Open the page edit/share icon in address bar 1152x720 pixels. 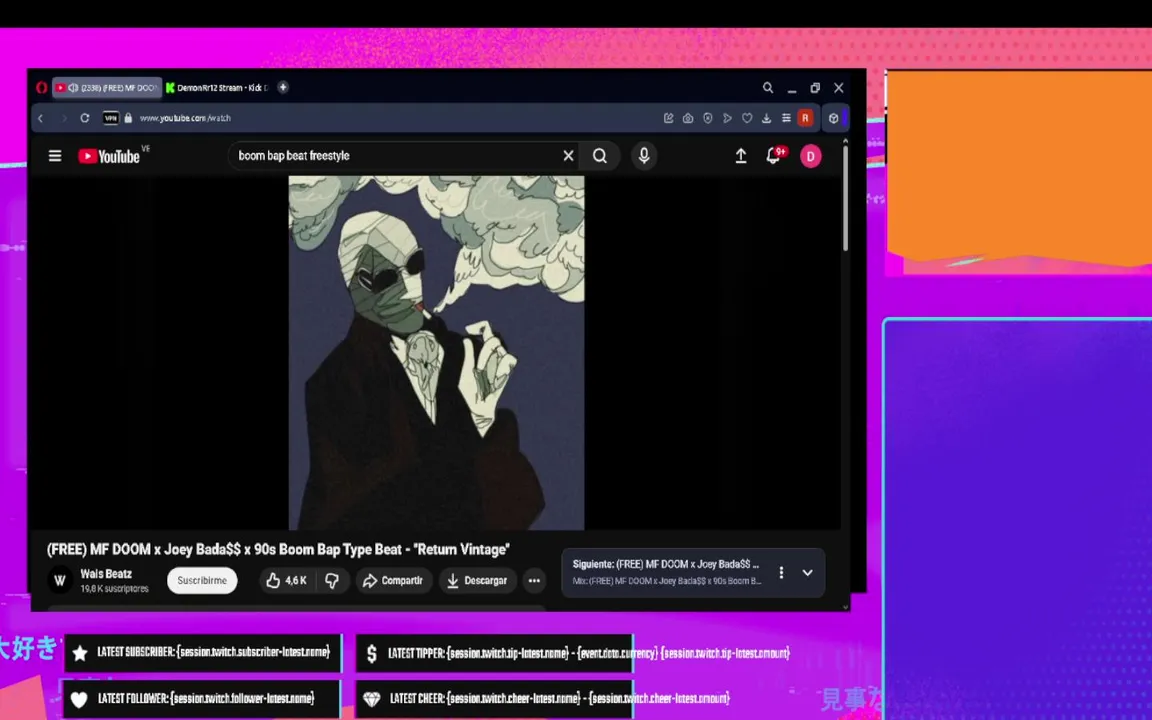coord(669,118)
